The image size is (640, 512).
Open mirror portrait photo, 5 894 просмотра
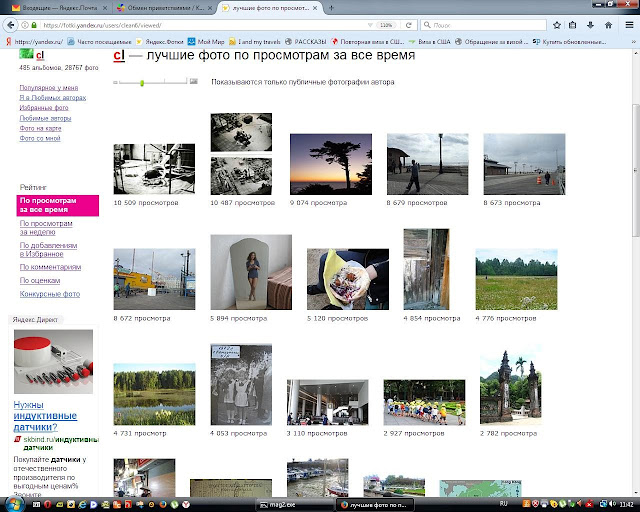pos(251,272)
